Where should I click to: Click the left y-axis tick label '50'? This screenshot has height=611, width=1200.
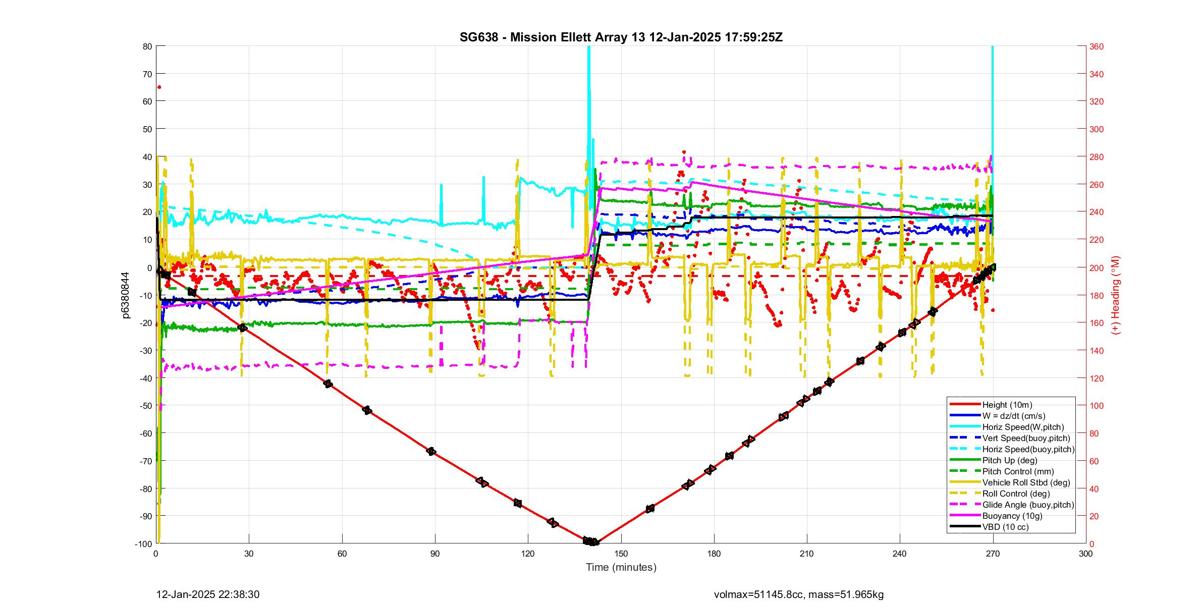[146, 129]
